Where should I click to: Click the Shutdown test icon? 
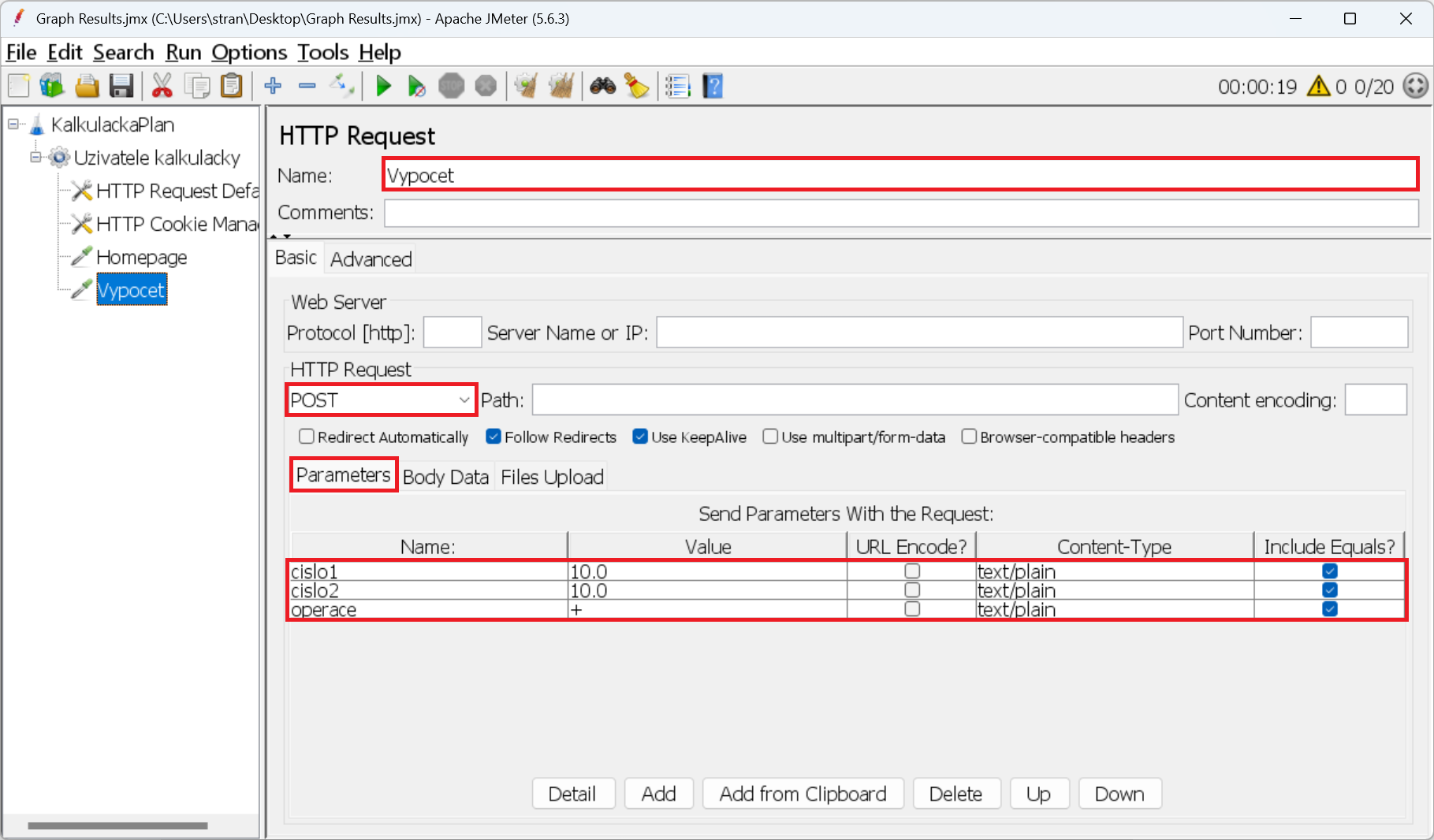[x=486, y=86]
